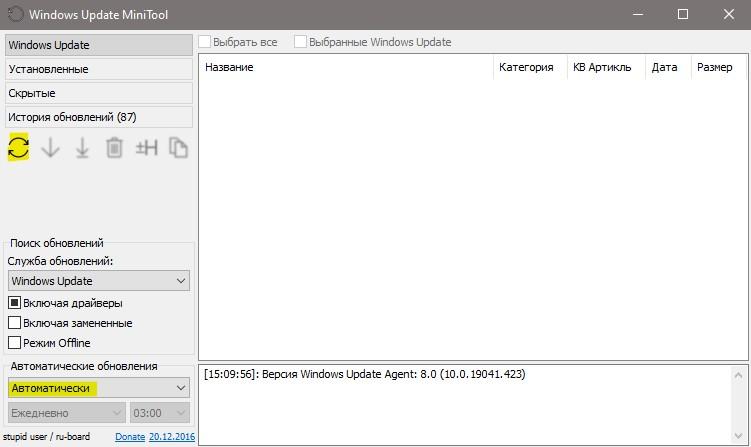This screenshot has width=751, height=447.
Task: Open Служба обновлений Windows Update dropdown
Action: pos(99,281)
